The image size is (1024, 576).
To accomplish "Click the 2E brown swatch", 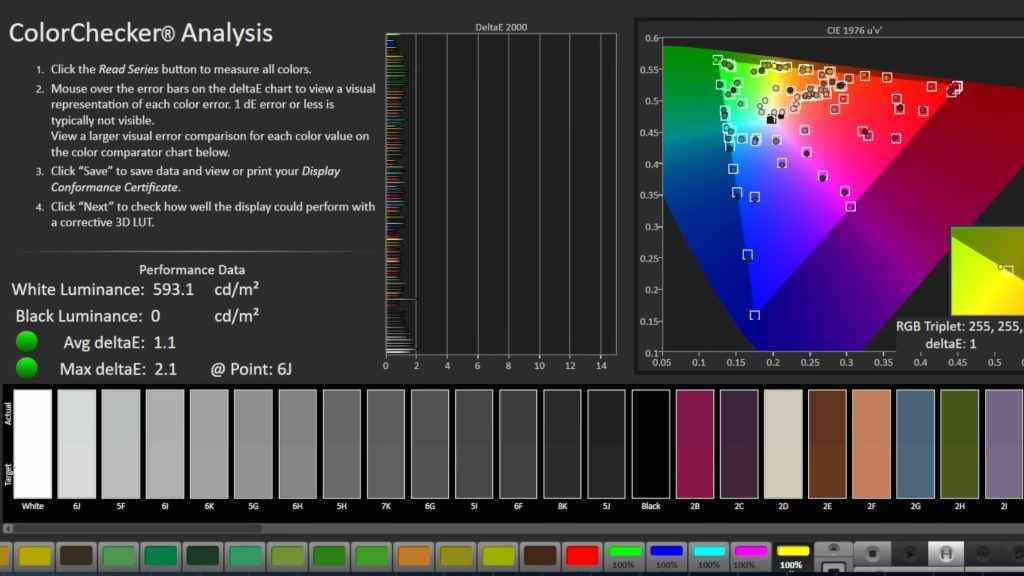I will coord(827,444).
